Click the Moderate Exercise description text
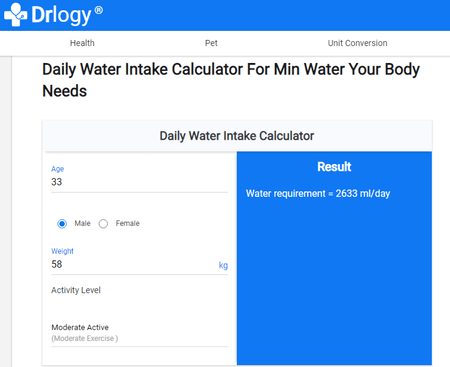Image resolution: width=450 pixels, height=367 pixels. (85, 338)
